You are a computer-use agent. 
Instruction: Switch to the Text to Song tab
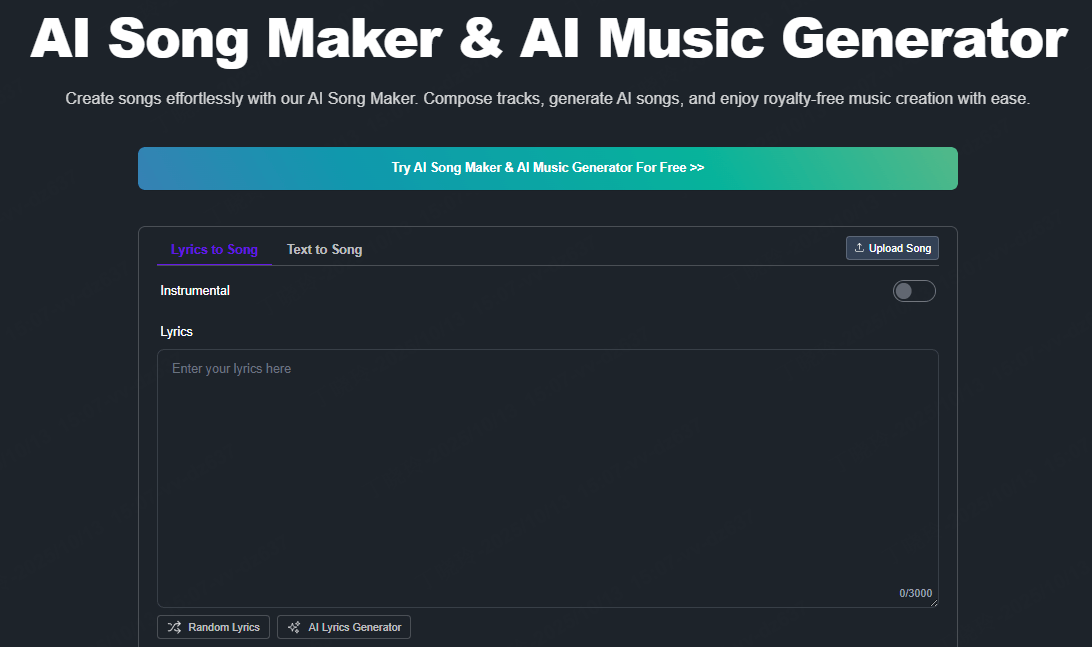click(324, 249)
